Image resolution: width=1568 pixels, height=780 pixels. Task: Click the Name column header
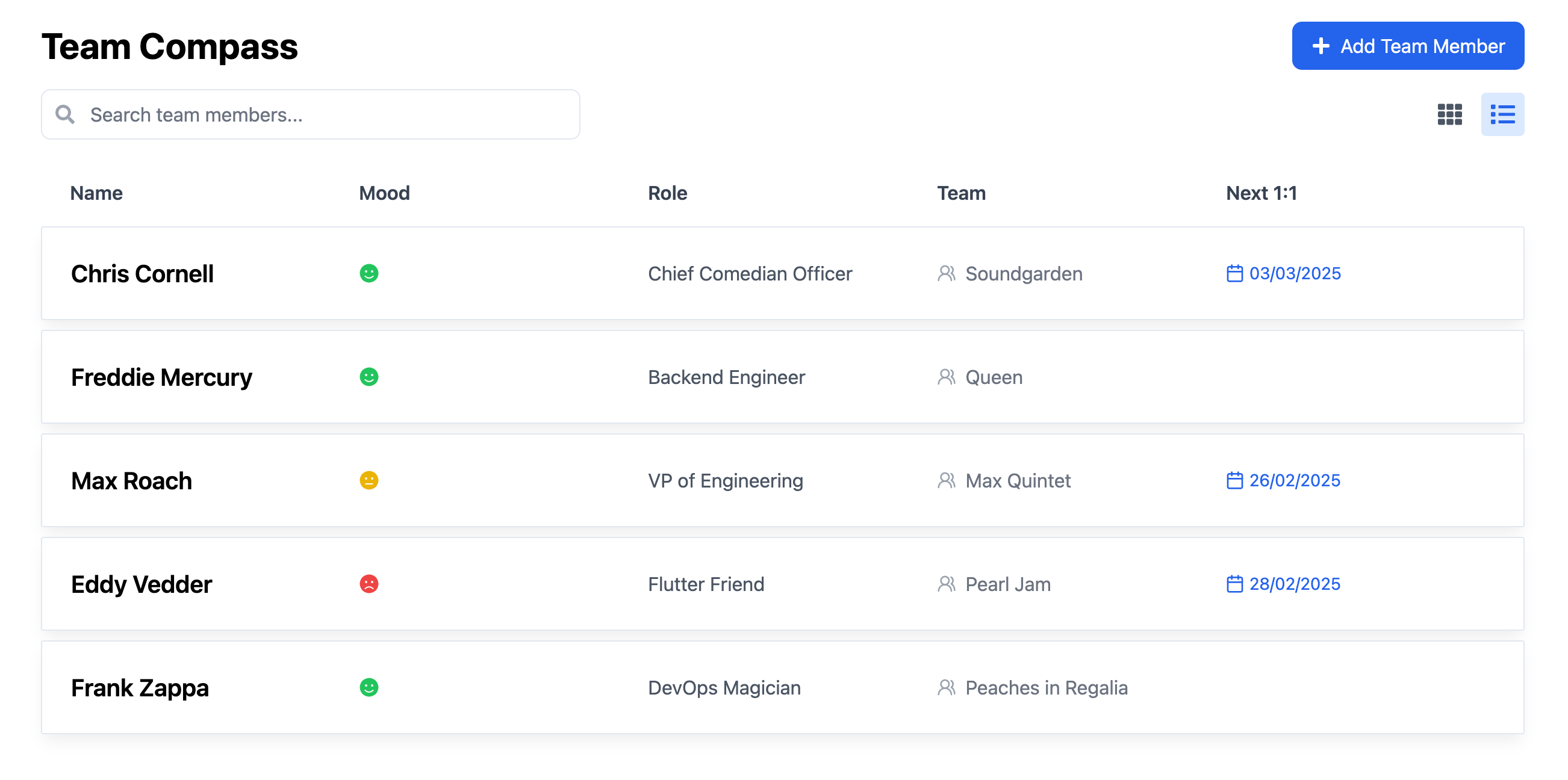coord(96,193)
